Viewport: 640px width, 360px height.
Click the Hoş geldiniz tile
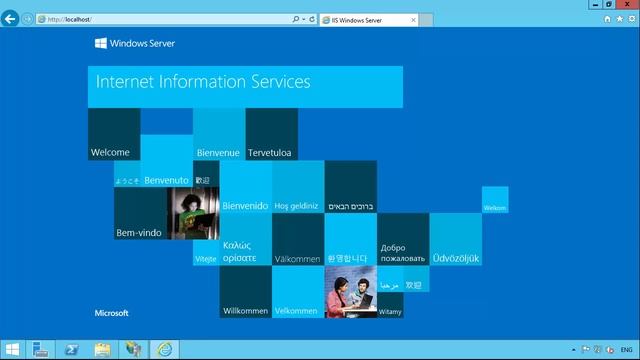point(298,187)
